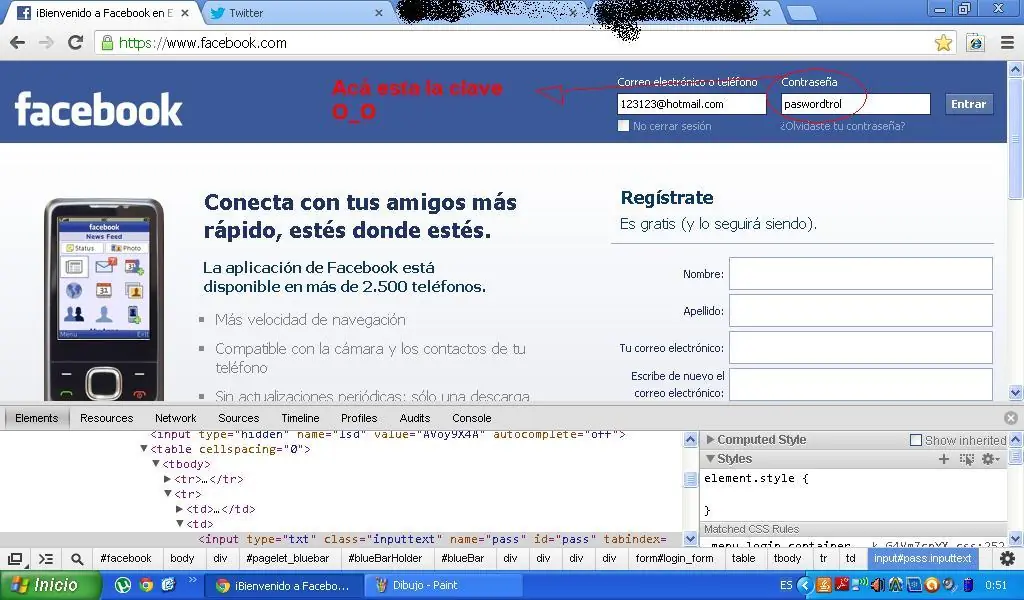Open the Timeline panel
This screenshot has height=600, width=1024.
click(300, 418)
